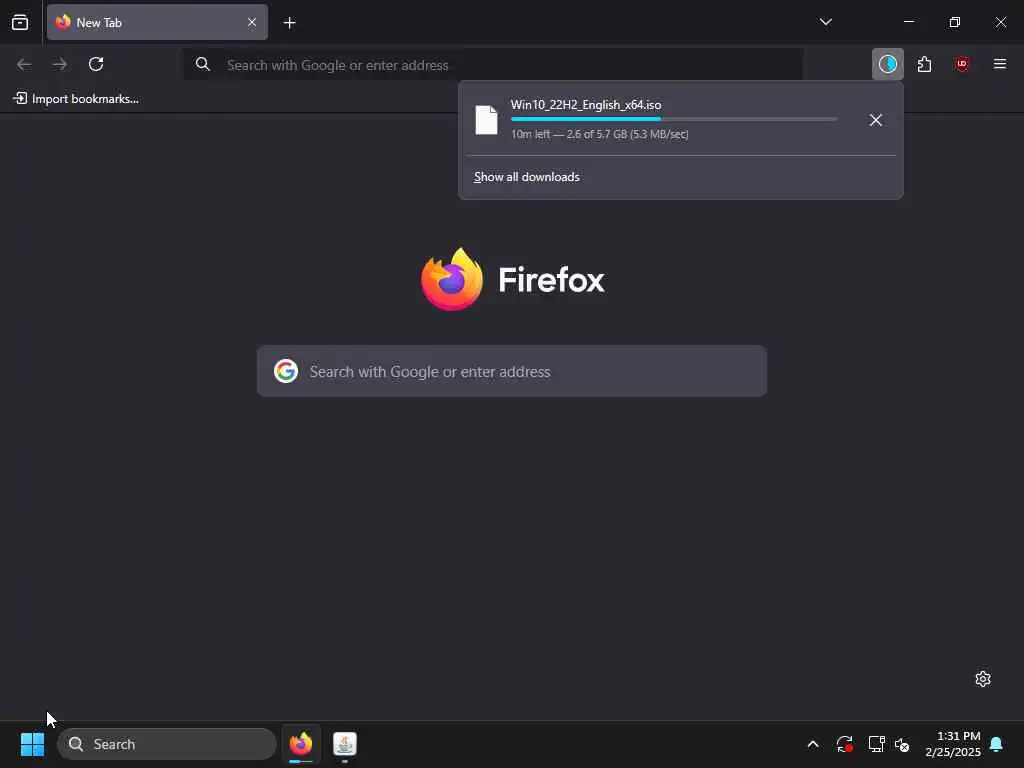1024x768 pixels.
Task: Click the address bar magnifier icon
Action: [203, 64]
